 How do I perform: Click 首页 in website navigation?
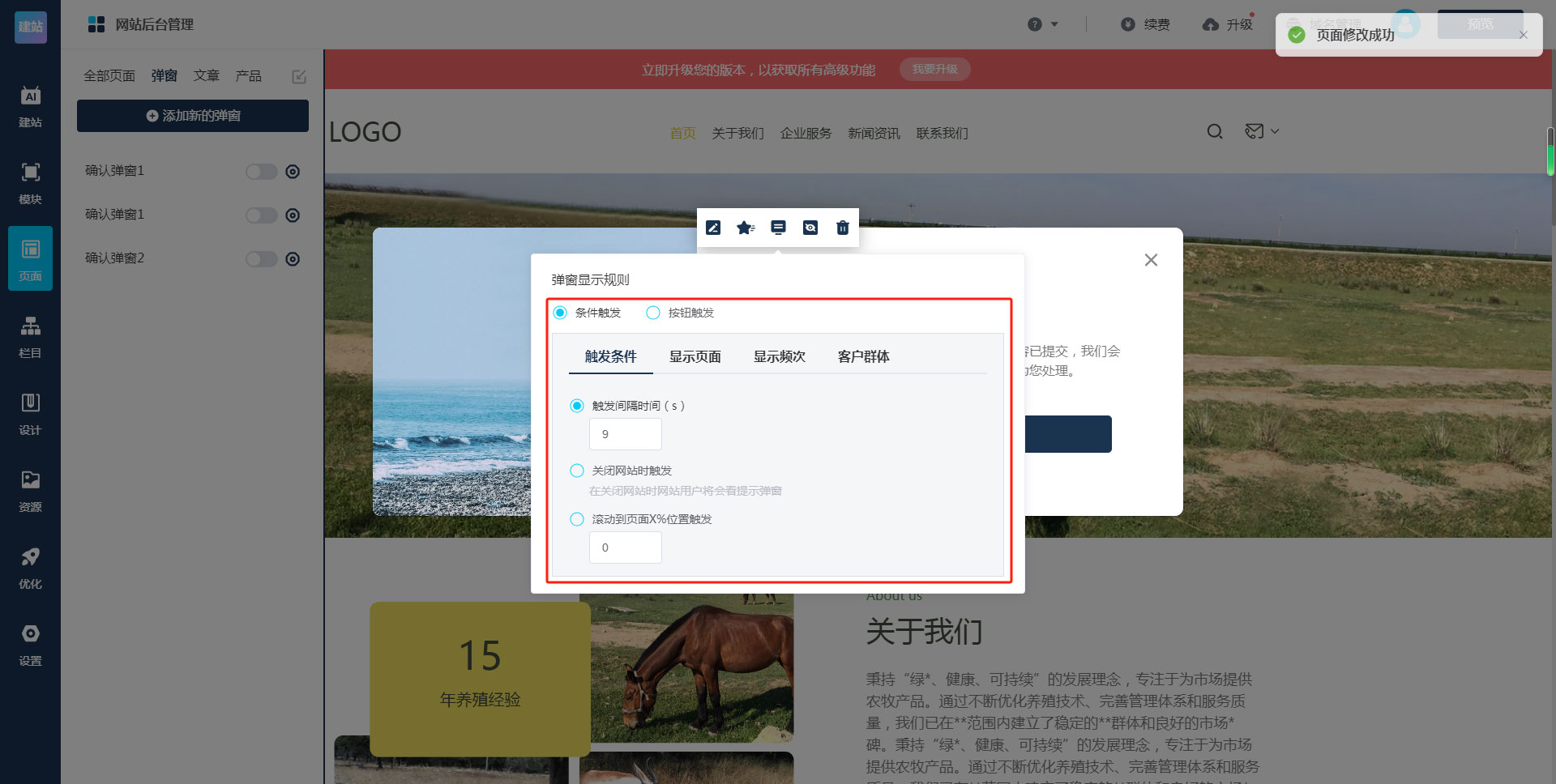[x=682, y=133]
